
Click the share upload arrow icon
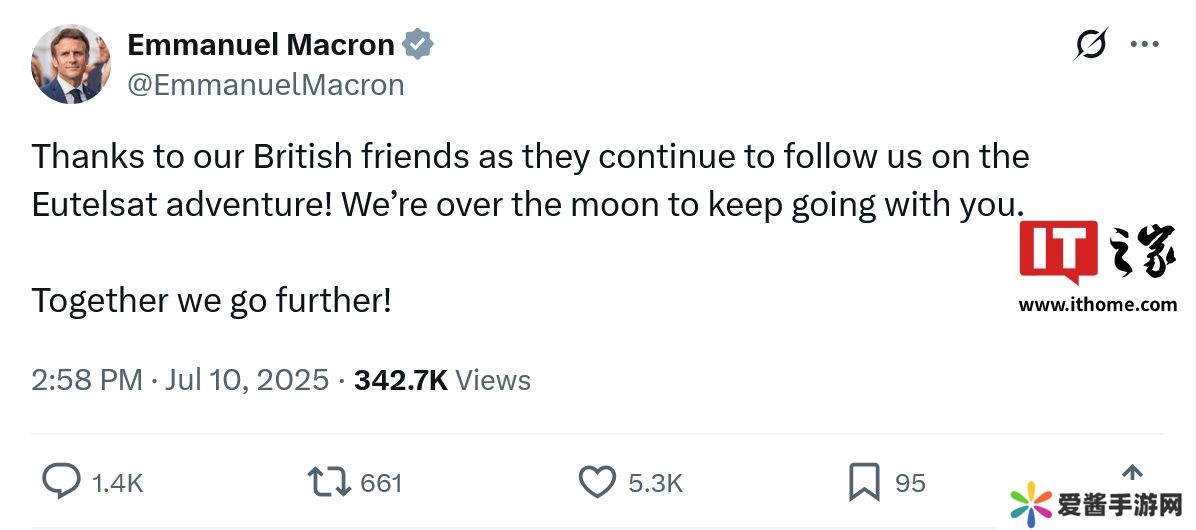coord(1131,473)
